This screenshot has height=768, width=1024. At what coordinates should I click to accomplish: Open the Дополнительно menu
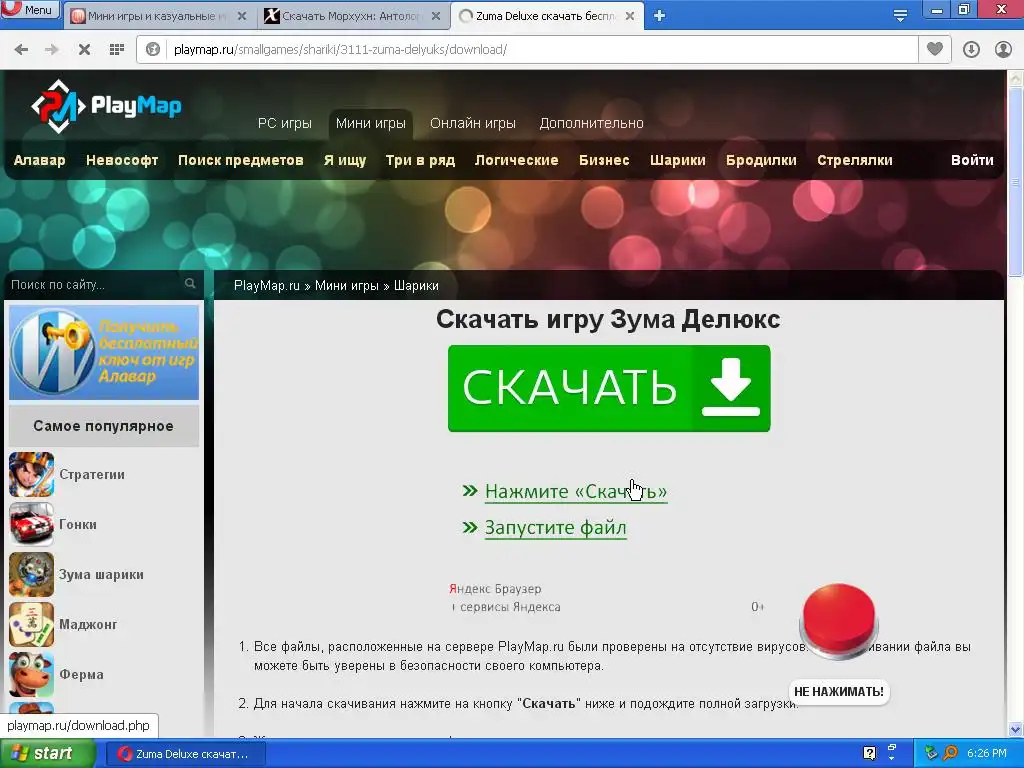pos(592,123)
